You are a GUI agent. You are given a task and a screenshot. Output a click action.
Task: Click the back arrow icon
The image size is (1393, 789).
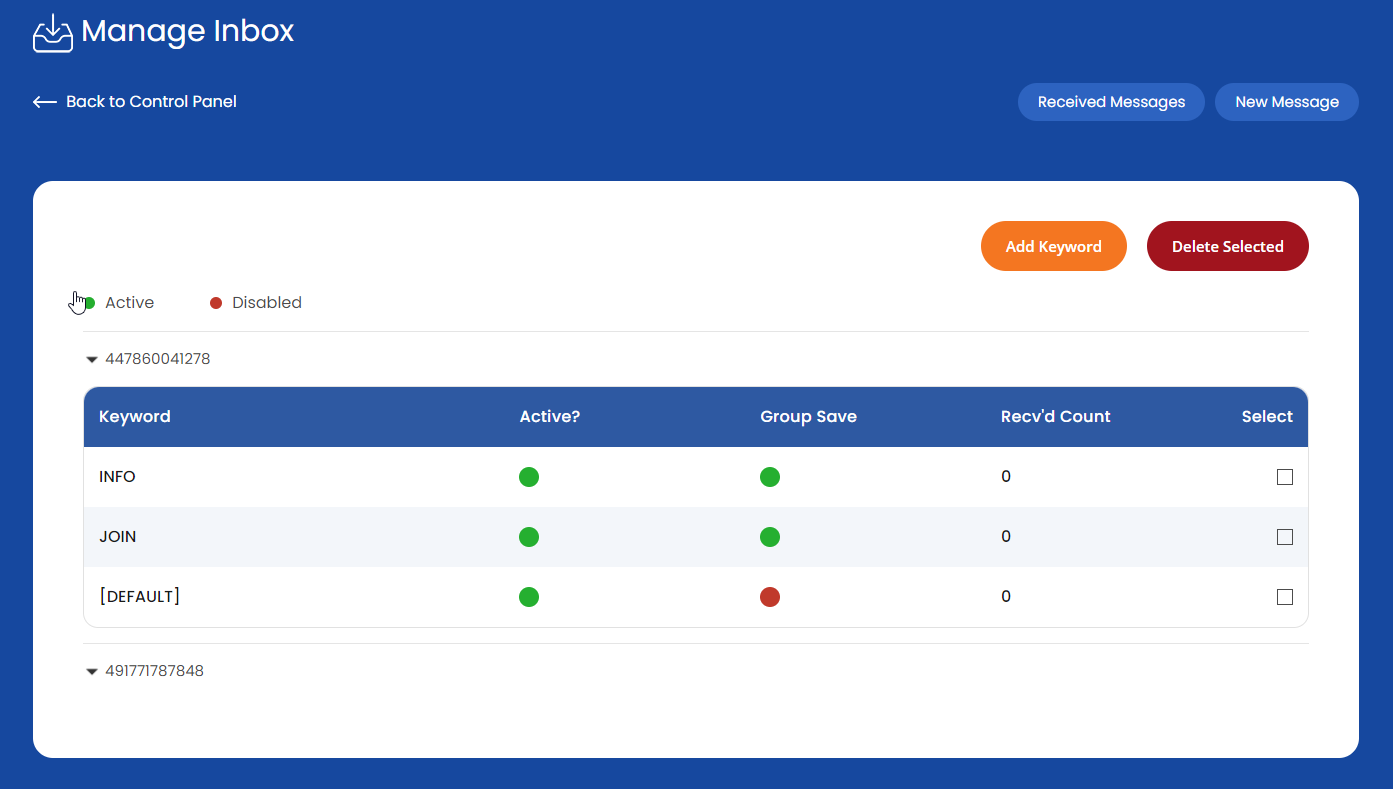[44, 102]
